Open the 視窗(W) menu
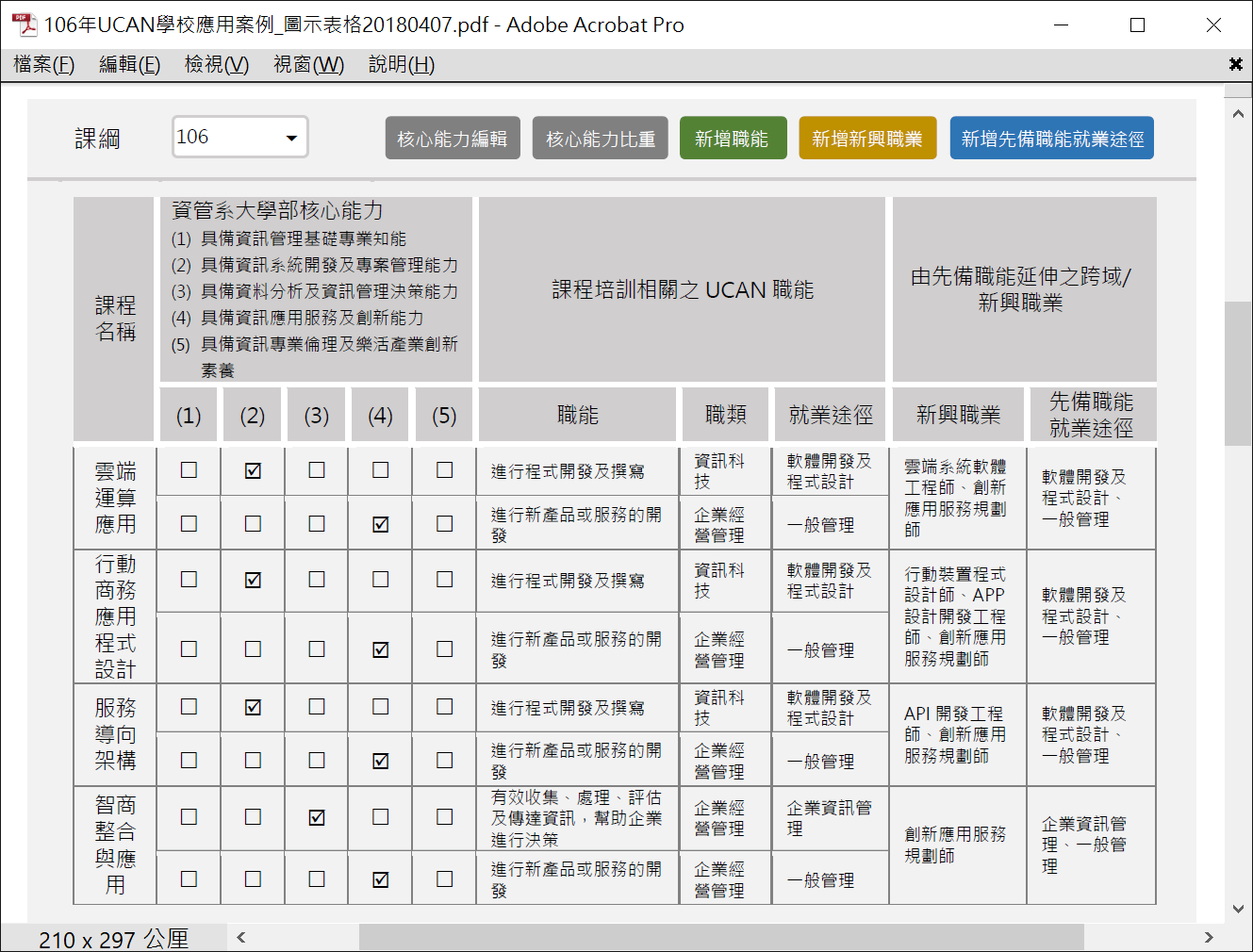 (x=308, y=64)
